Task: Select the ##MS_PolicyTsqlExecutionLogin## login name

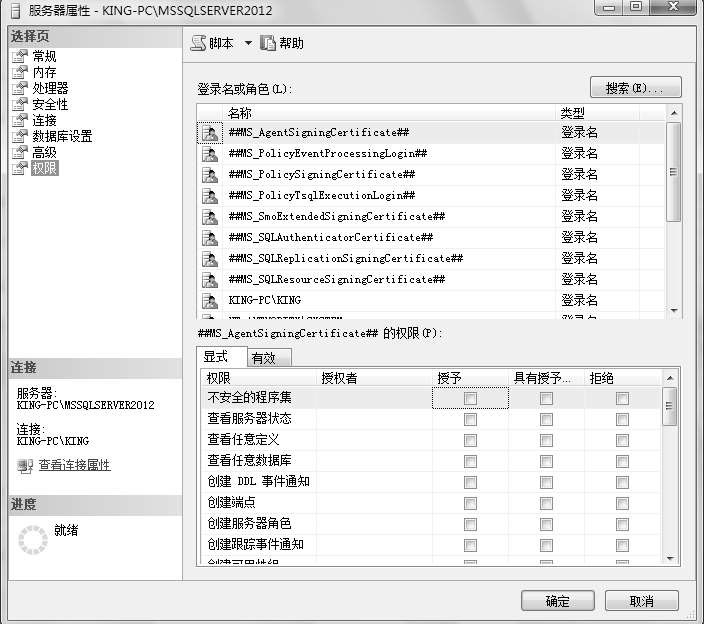Action: [322, 196]
